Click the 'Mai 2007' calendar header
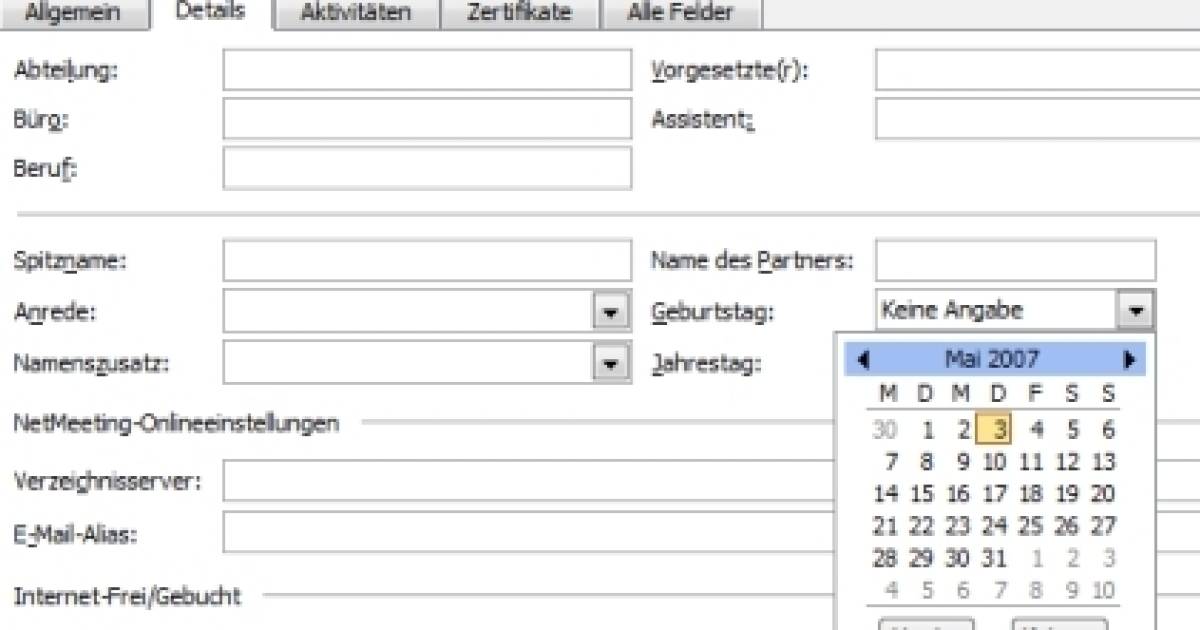 [992, 359]
